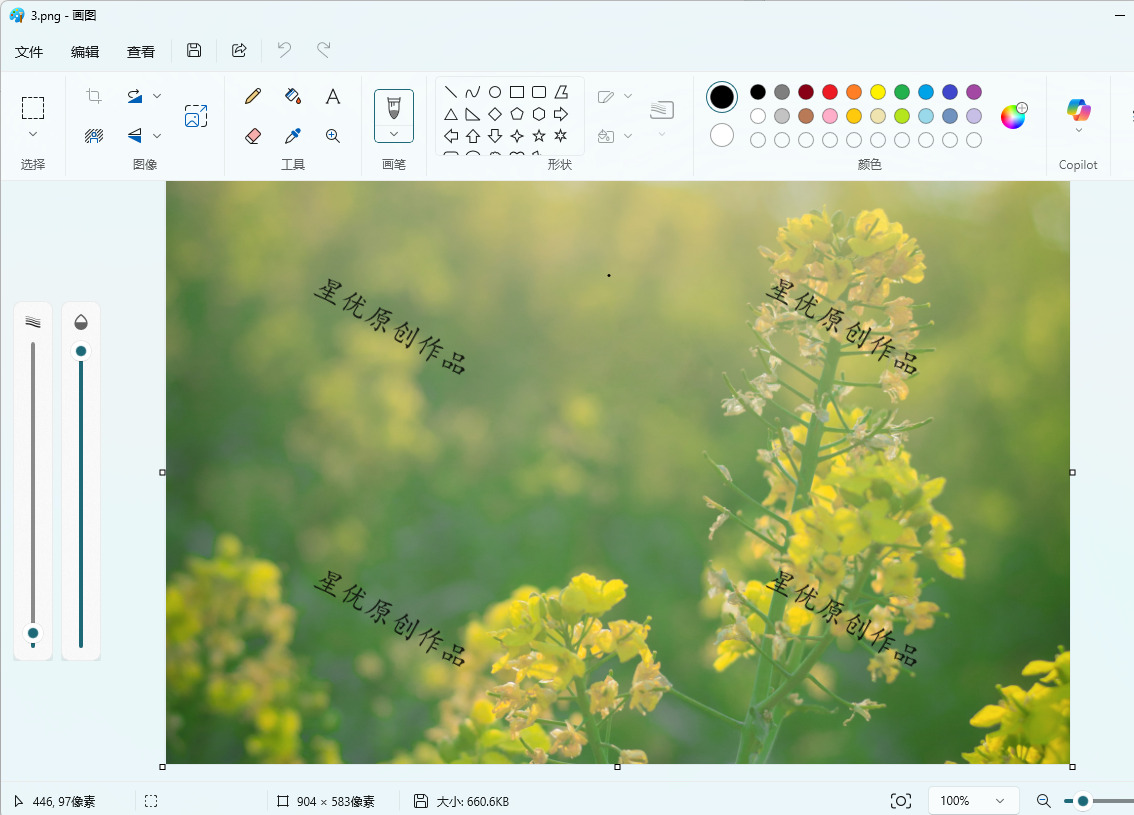Open the 查看 menu

pos(140,51)
